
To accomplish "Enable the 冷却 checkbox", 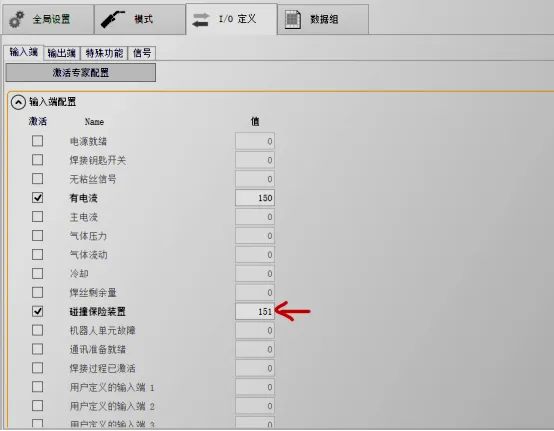I will click(x=37, y=273).
